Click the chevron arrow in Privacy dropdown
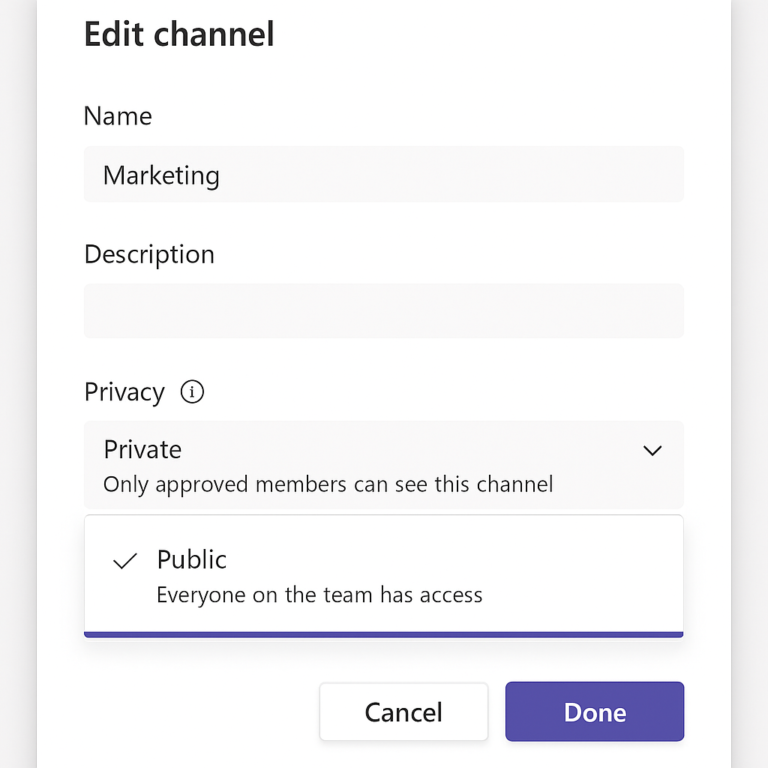Viewport: 768px width, 768px height. tap(652, 450)
